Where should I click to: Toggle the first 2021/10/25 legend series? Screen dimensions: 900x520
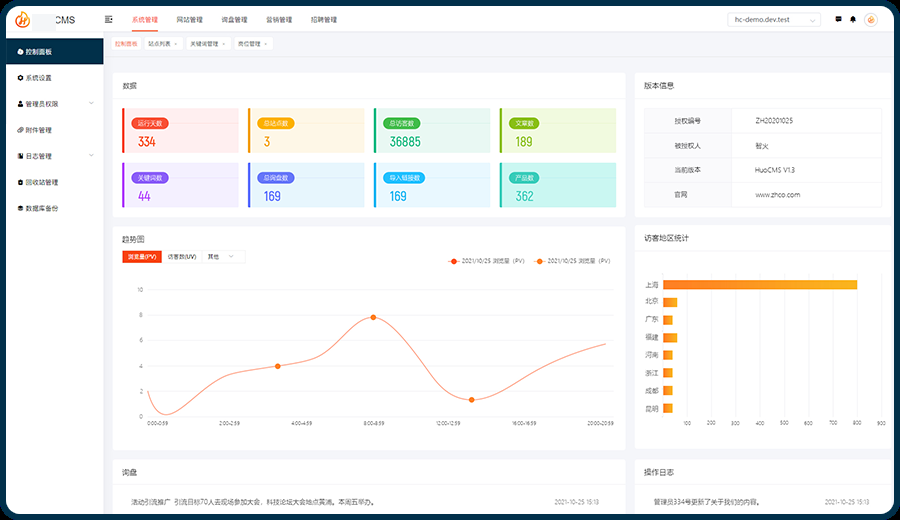coord(487,261)
